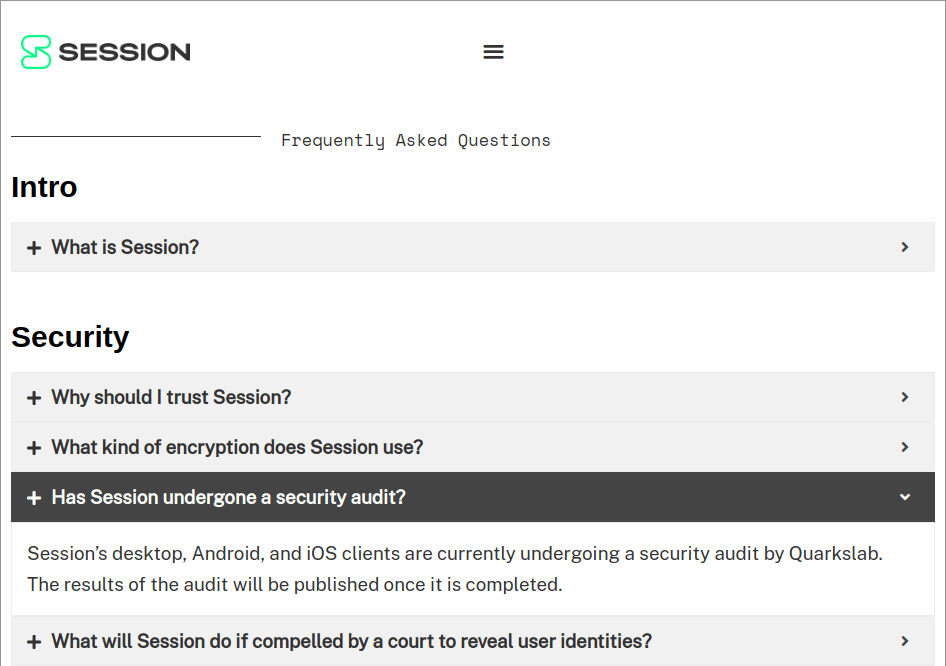Collapse the security audit answer via down chevron
This screenshot has height=666, width=946.
(x=904, y=497)
